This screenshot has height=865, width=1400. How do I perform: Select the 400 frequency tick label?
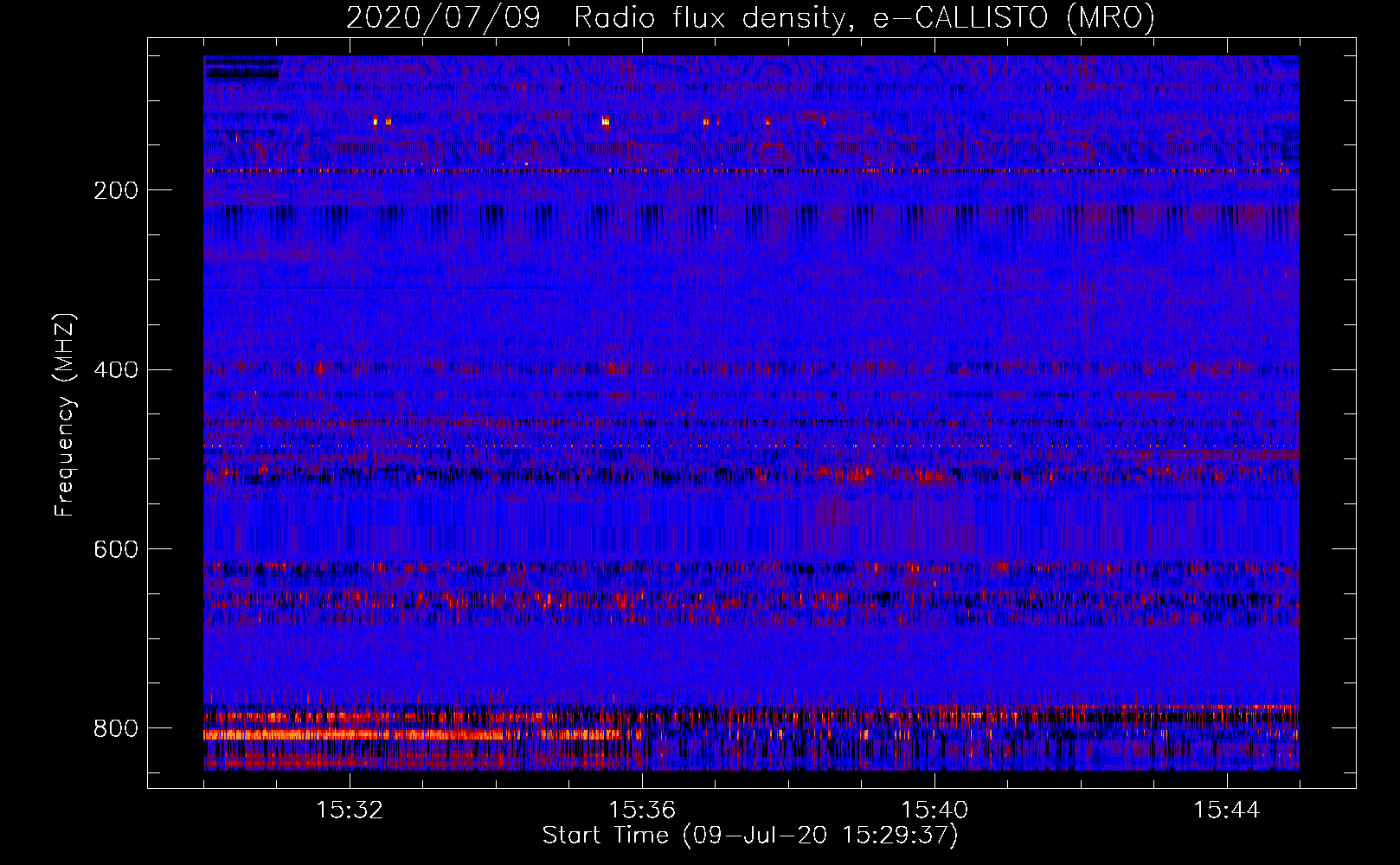coord(116,370)
